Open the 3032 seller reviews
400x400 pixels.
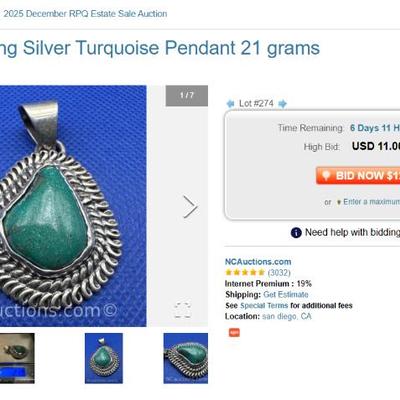[x=279, y=273]
